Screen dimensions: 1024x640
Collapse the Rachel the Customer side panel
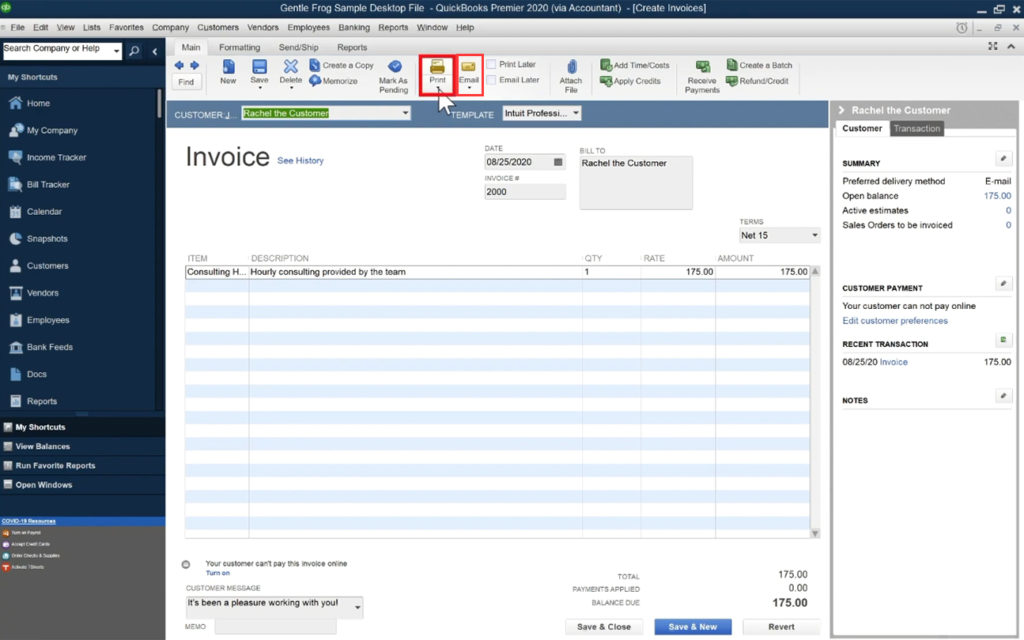pos(842,110)
